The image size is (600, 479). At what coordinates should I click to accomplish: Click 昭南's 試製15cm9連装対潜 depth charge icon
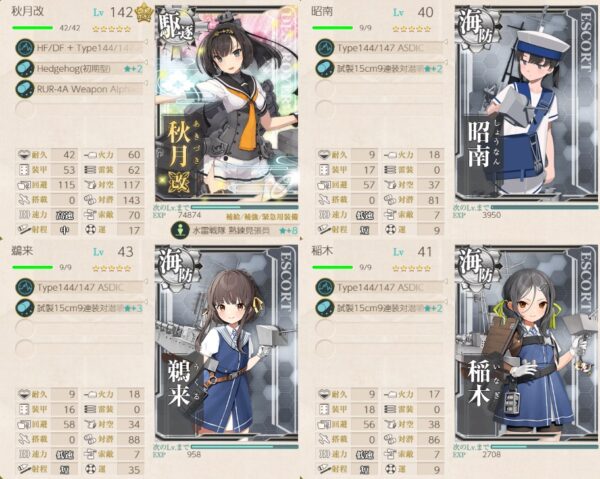pyautogui.click(x=325, y=68)
